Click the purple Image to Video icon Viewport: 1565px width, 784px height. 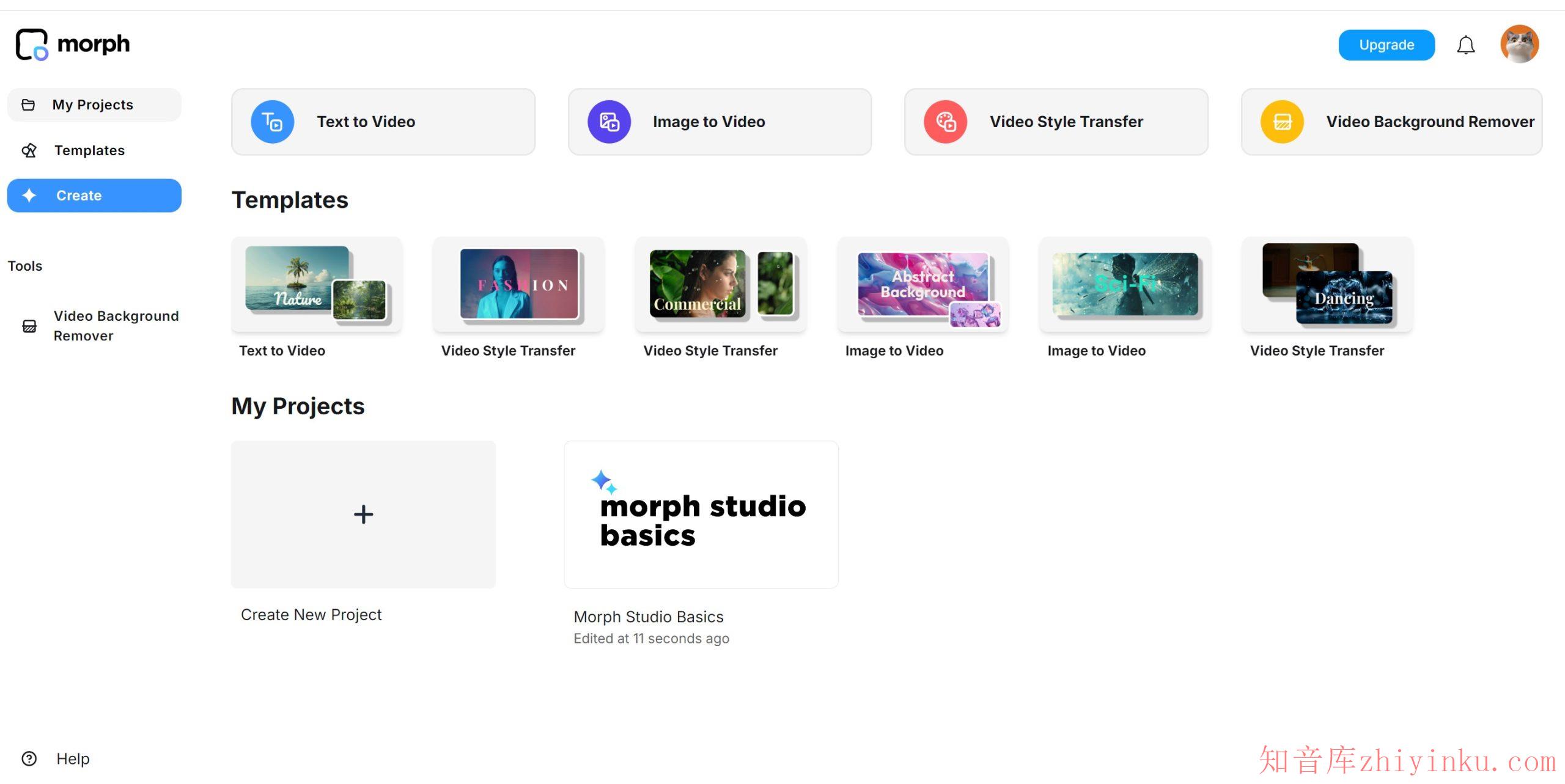[608, 121]
